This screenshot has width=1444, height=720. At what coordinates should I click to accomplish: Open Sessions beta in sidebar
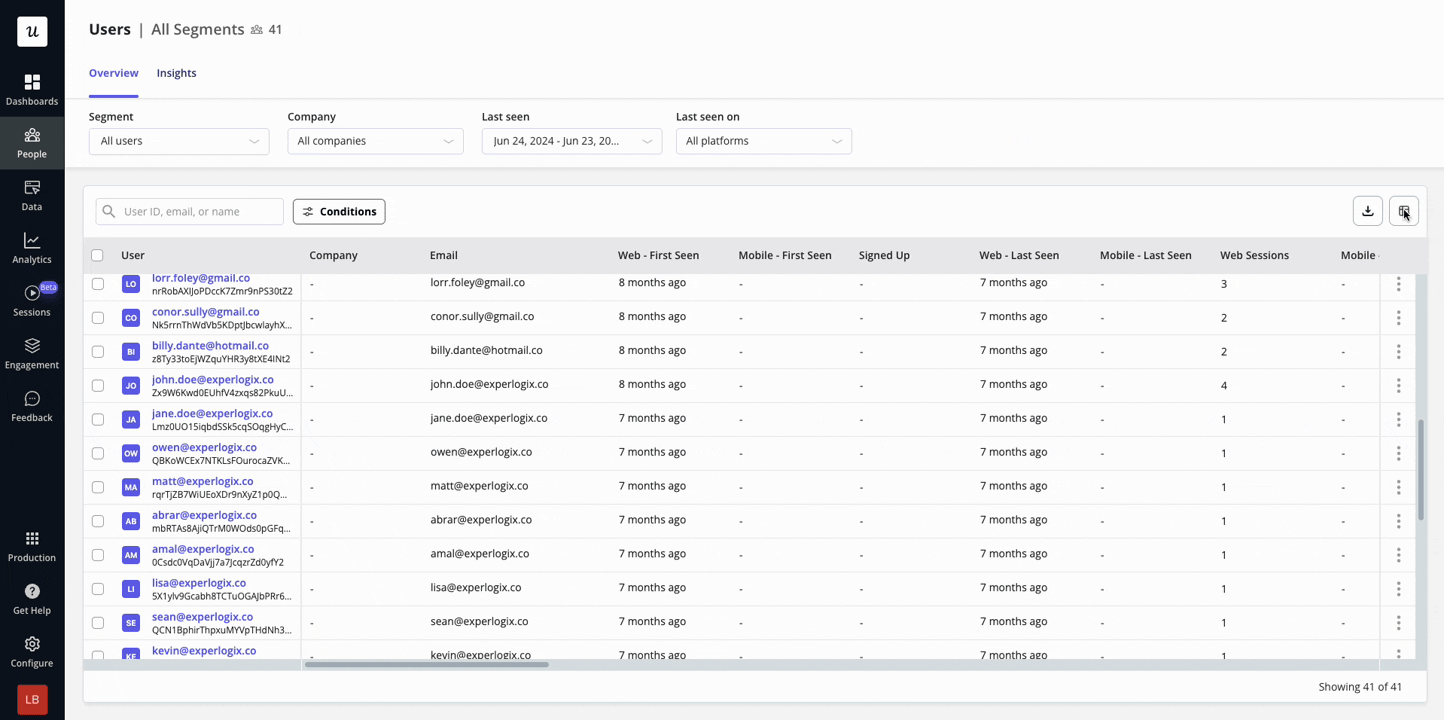click(x=32, y=300)
